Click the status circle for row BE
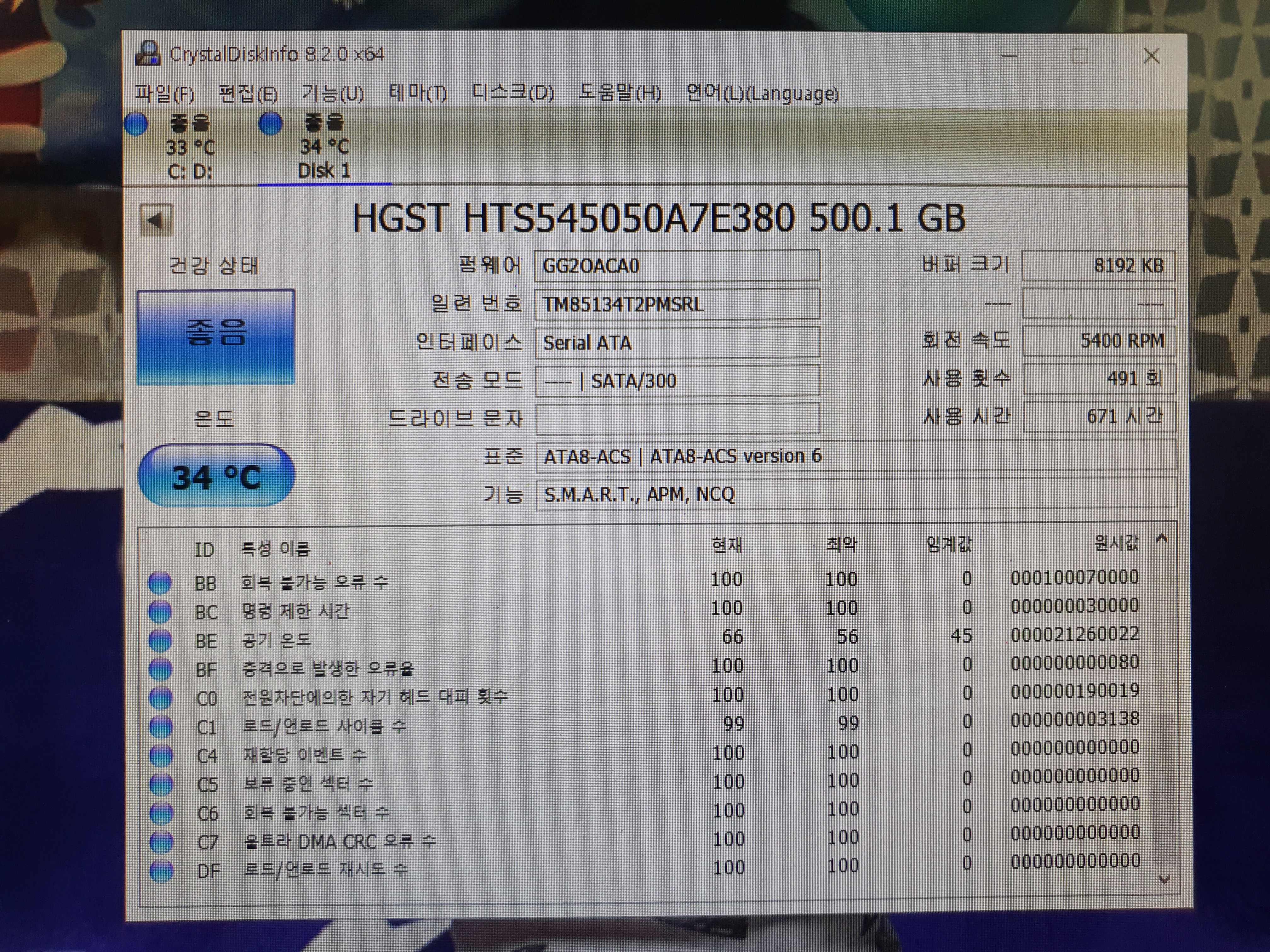This screenshot has height=952, width=1270. 160,640
